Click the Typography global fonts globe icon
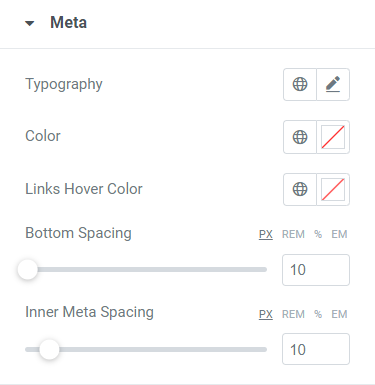This screenshot has height=385, width=375. 300,84
